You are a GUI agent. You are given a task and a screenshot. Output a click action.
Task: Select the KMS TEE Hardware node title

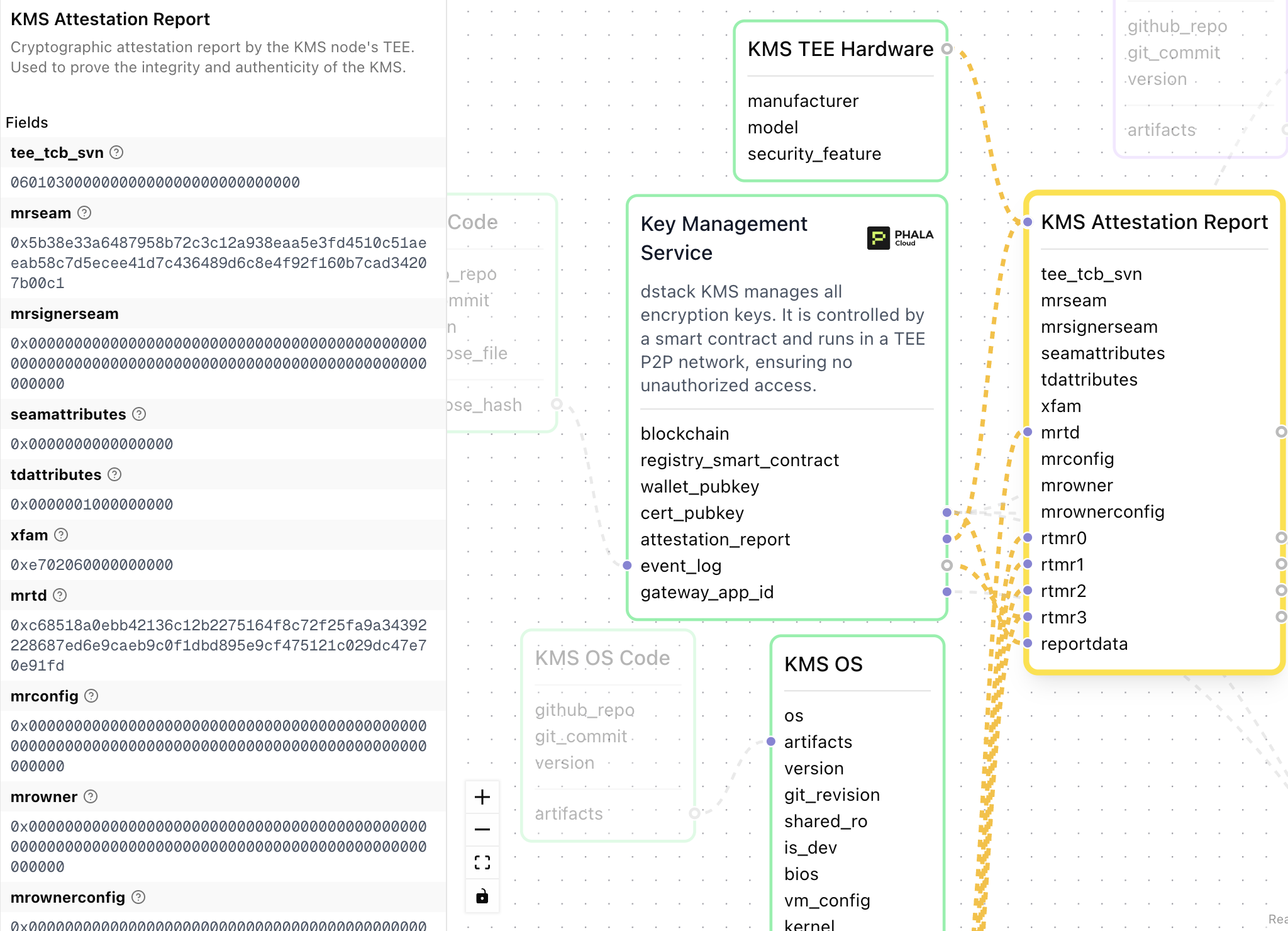(x=840, y=49)
